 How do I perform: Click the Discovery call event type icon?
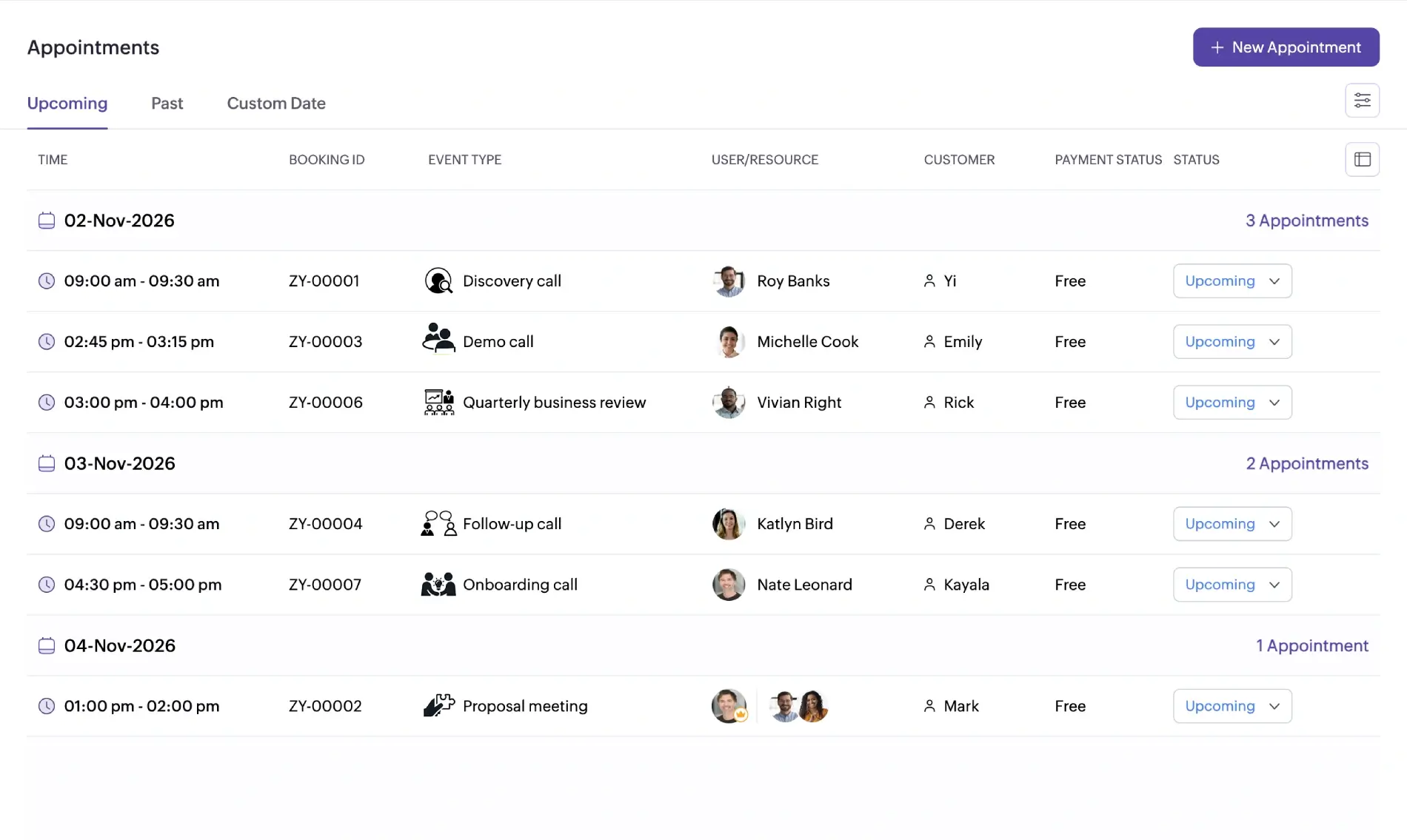coord(438,280)
